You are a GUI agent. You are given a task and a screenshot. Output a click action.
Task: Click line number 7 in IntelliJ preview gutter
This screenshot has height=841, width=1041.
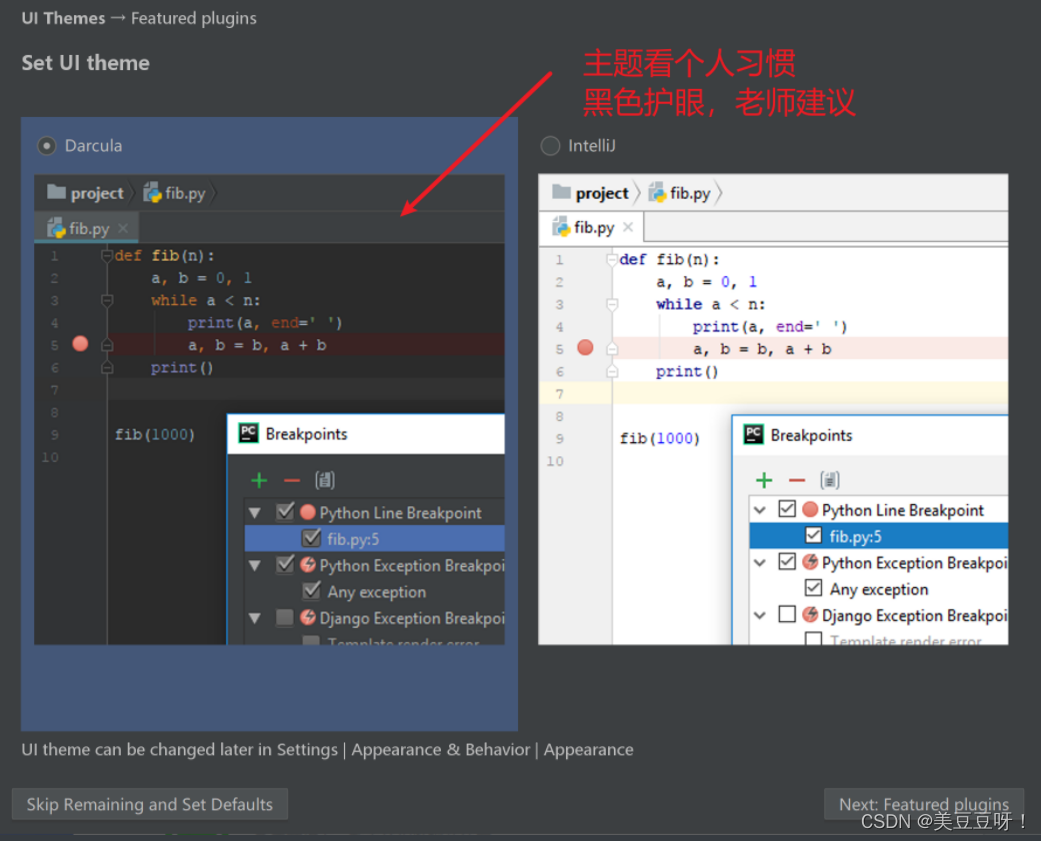(x=560, y=394)
